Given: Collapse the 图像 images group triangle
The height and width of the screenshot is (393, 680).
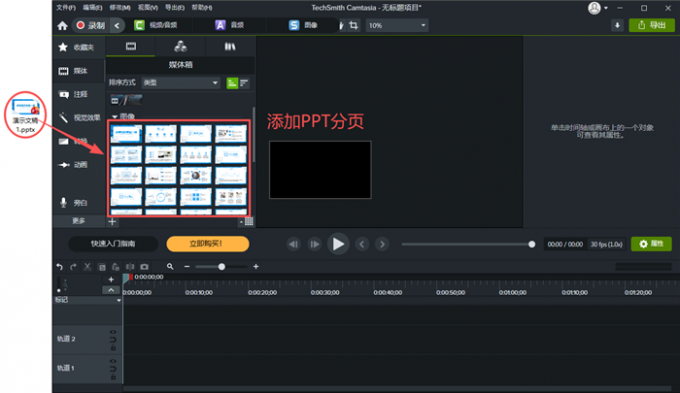Looking at the screenshot, I should coord(114,117).
